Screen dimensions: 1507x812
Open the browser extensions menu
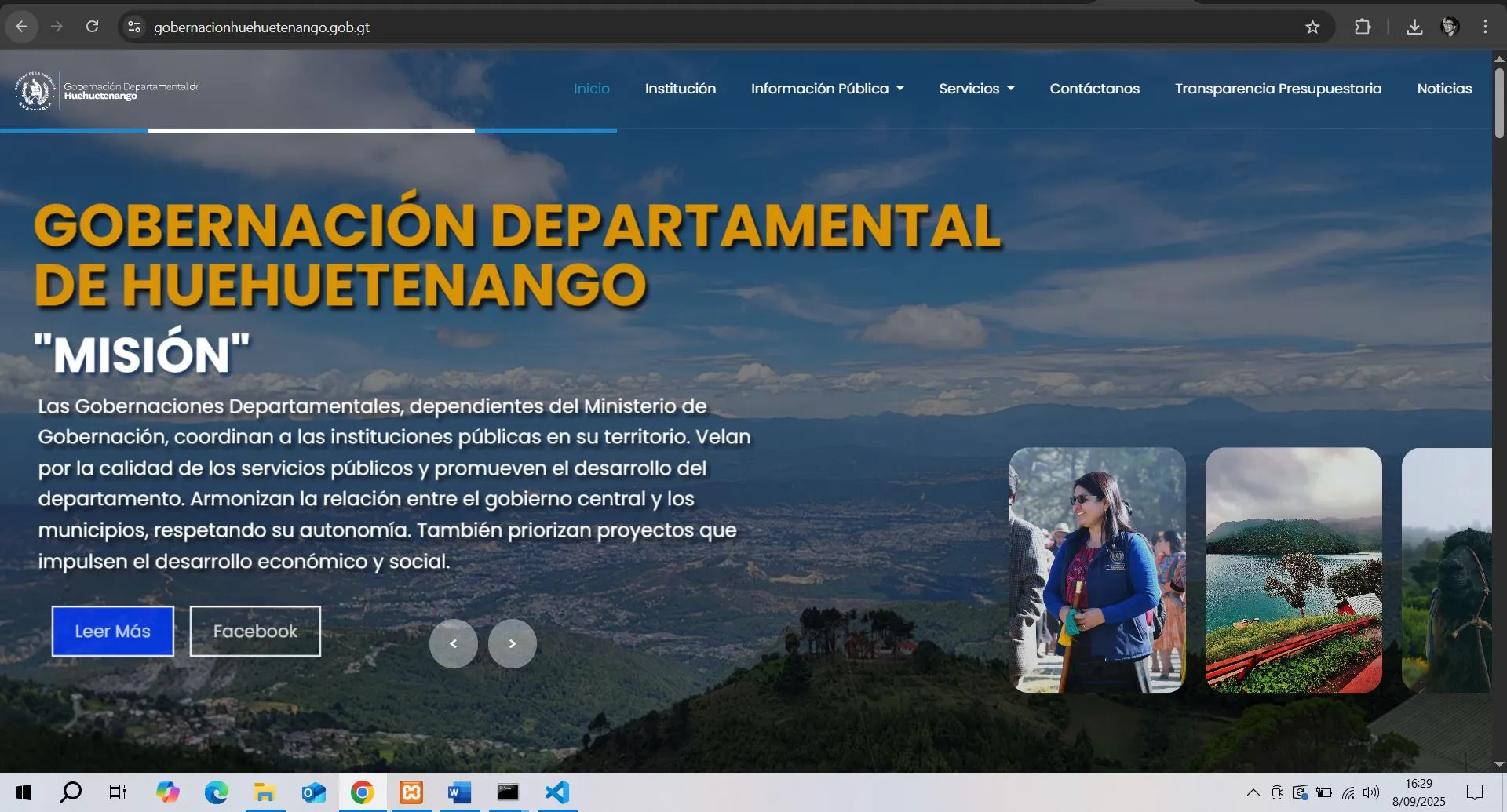pos(1363,26)
